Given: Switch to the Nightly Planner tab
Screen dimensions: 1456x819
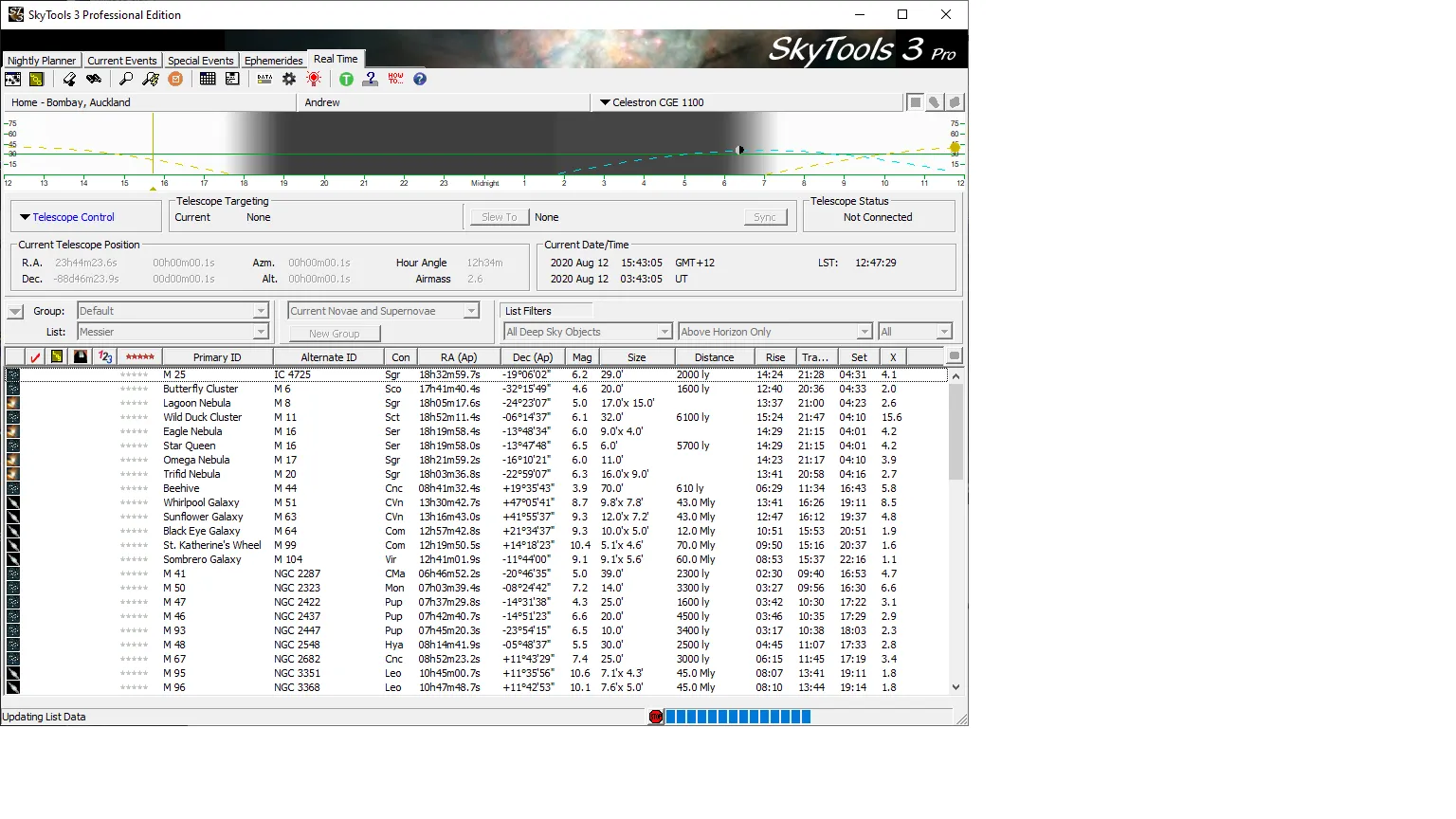Looking at the screenshot, I should click(x=42, y=61).
